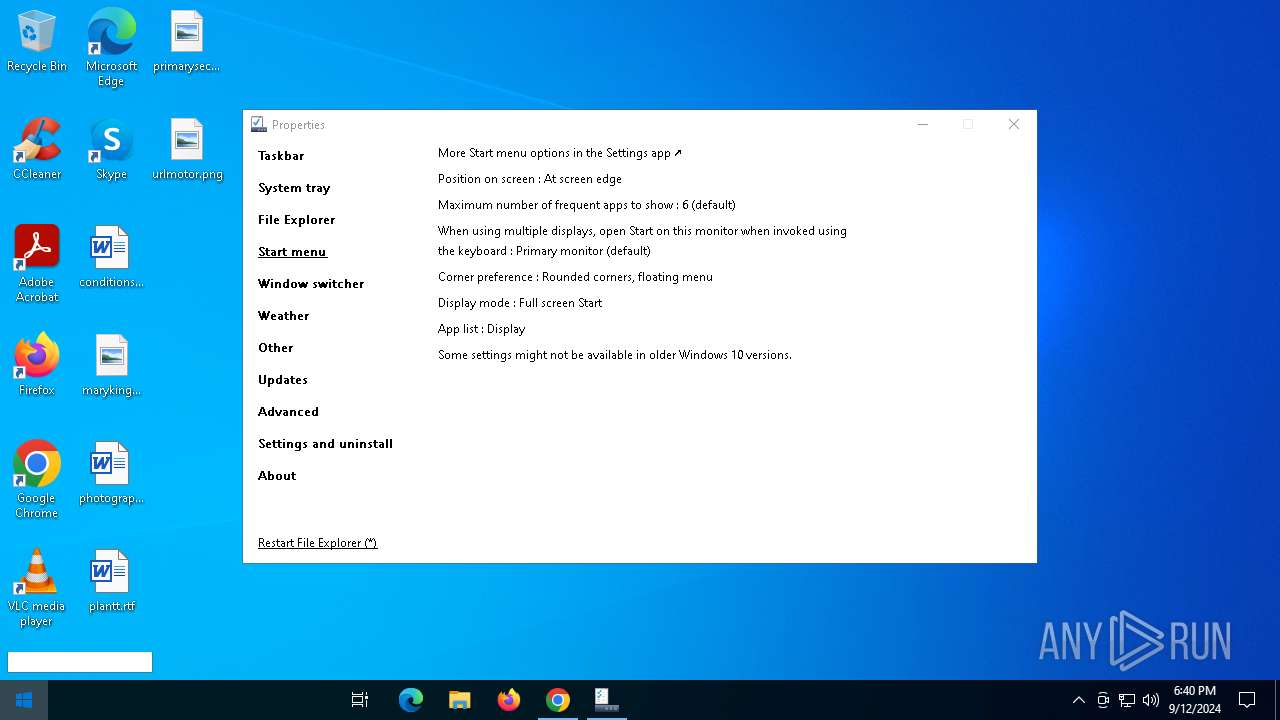Open File Explorer from the taskbar
The image size is (1280, 720).
[x=460, y=700]
